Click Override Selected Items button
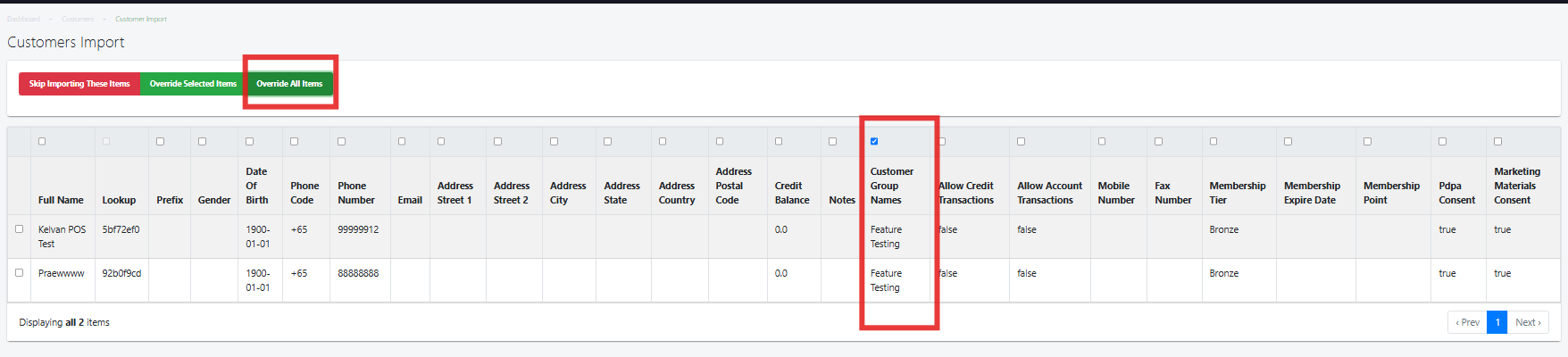The image size is (1568, 357). point(193,84)
